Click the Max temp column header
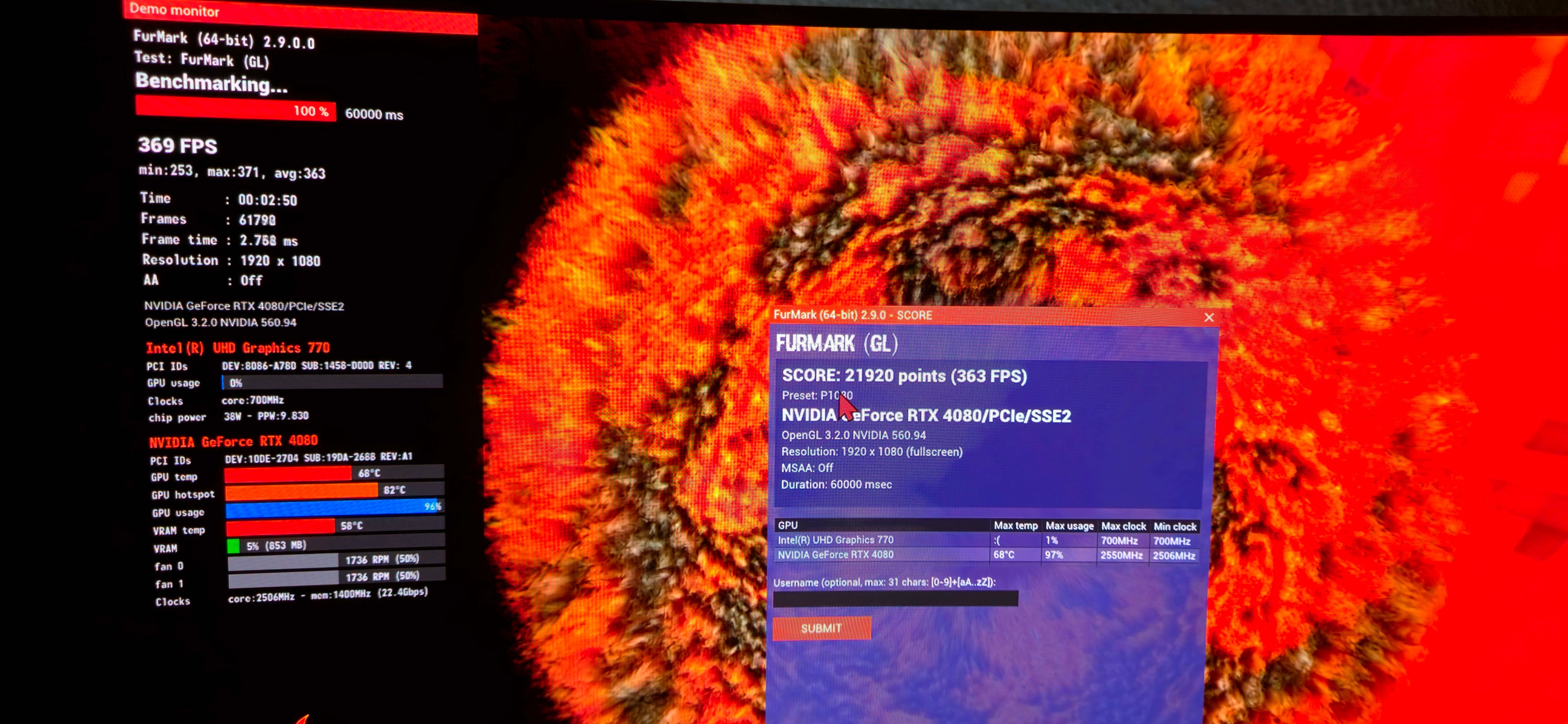Image resolution: width=1568 pixels, height=724 pixels. pos(1015,525)
